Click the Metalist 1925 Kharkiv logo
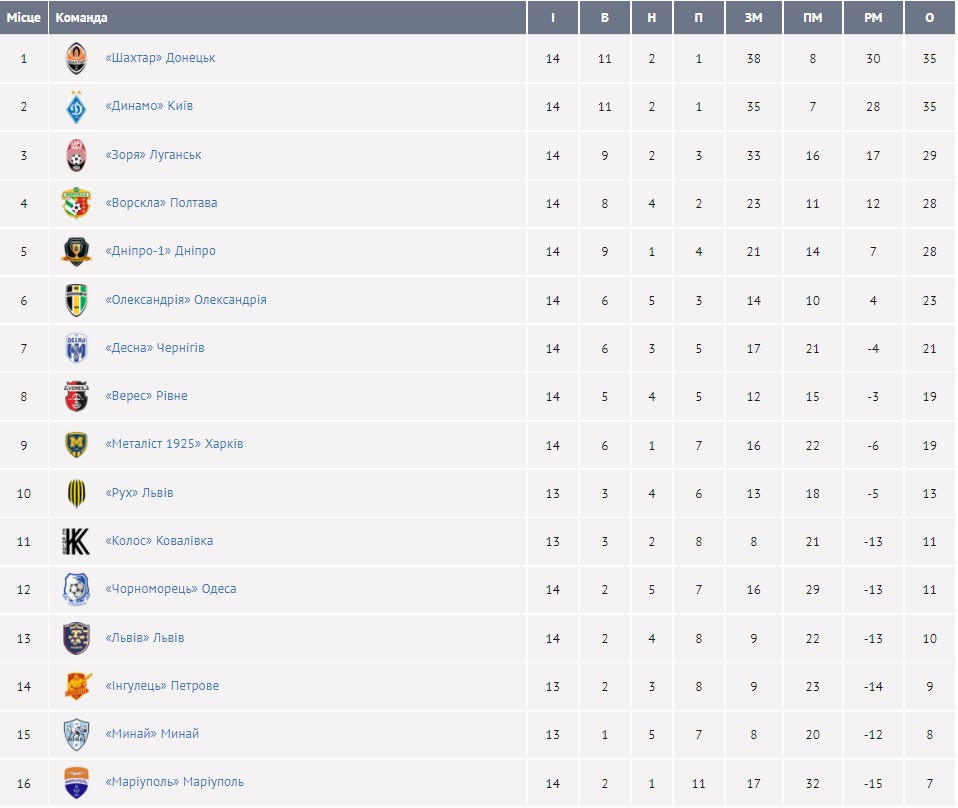This screenshot has width=958, height=808. tap(76, 444)
